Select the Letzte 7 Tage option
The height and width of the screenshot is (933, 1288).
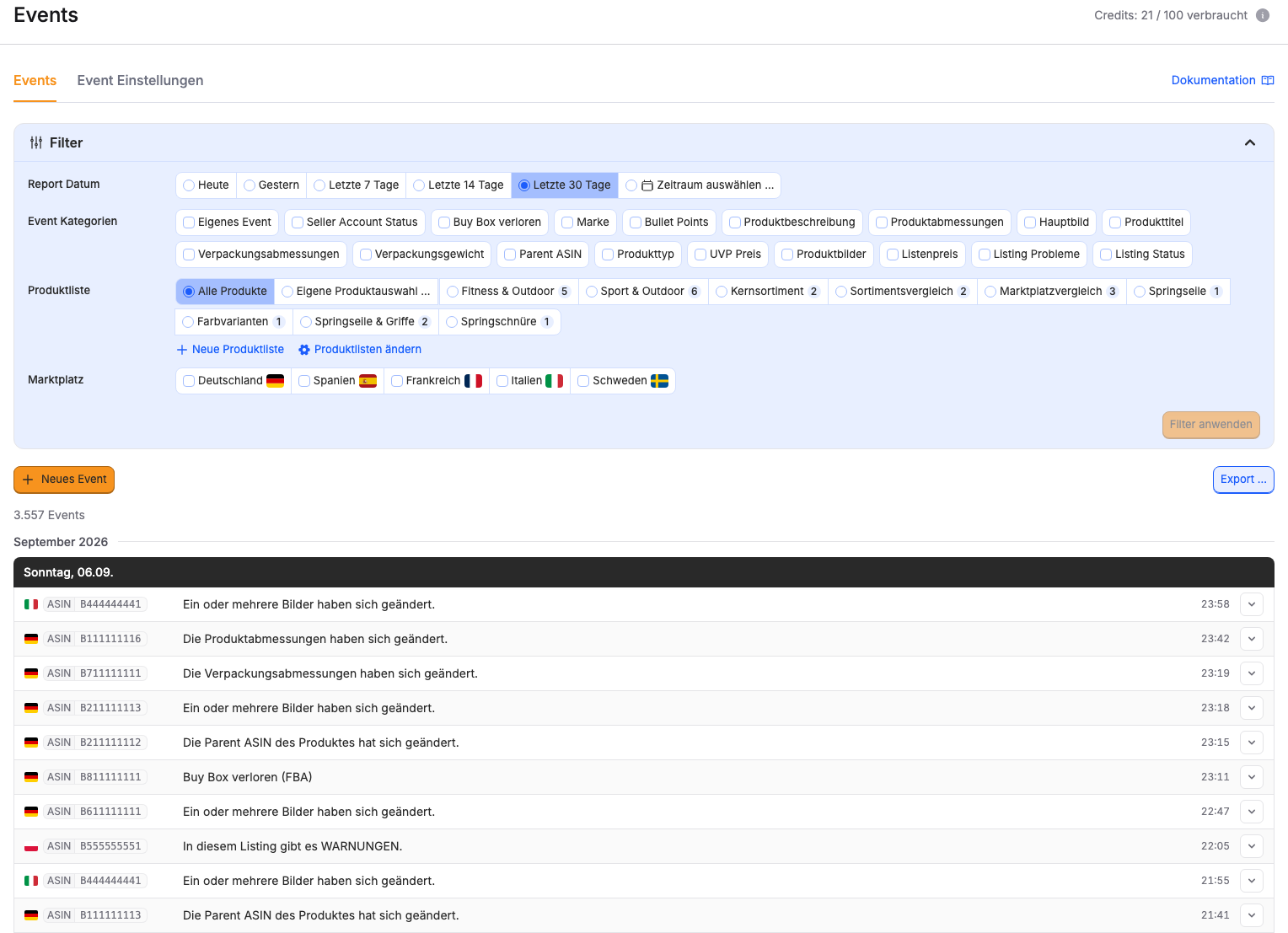pos(356,185)
